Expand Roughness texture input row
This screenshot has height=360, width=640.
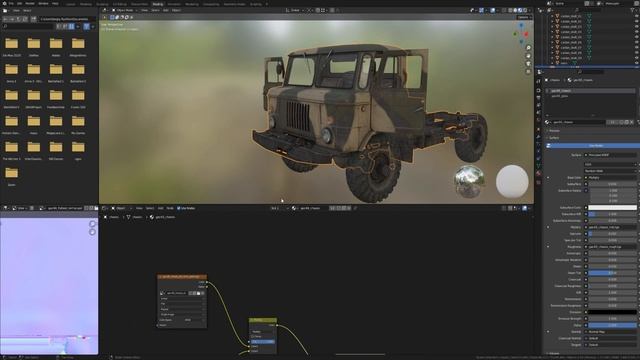tap(548, 247)
